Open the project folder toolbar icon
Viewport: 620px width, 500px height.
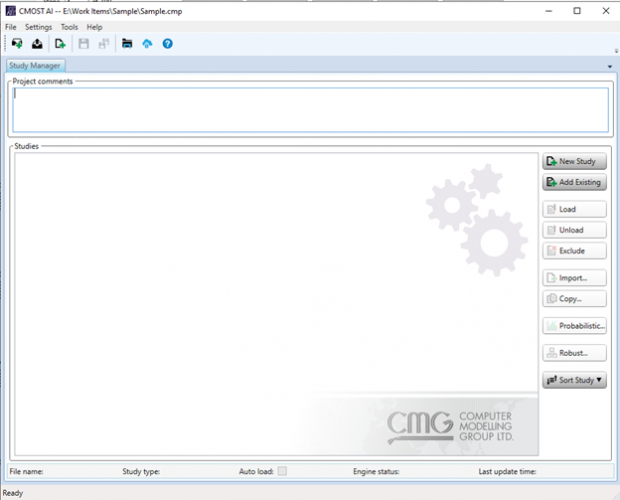click(x=127, y=43)
